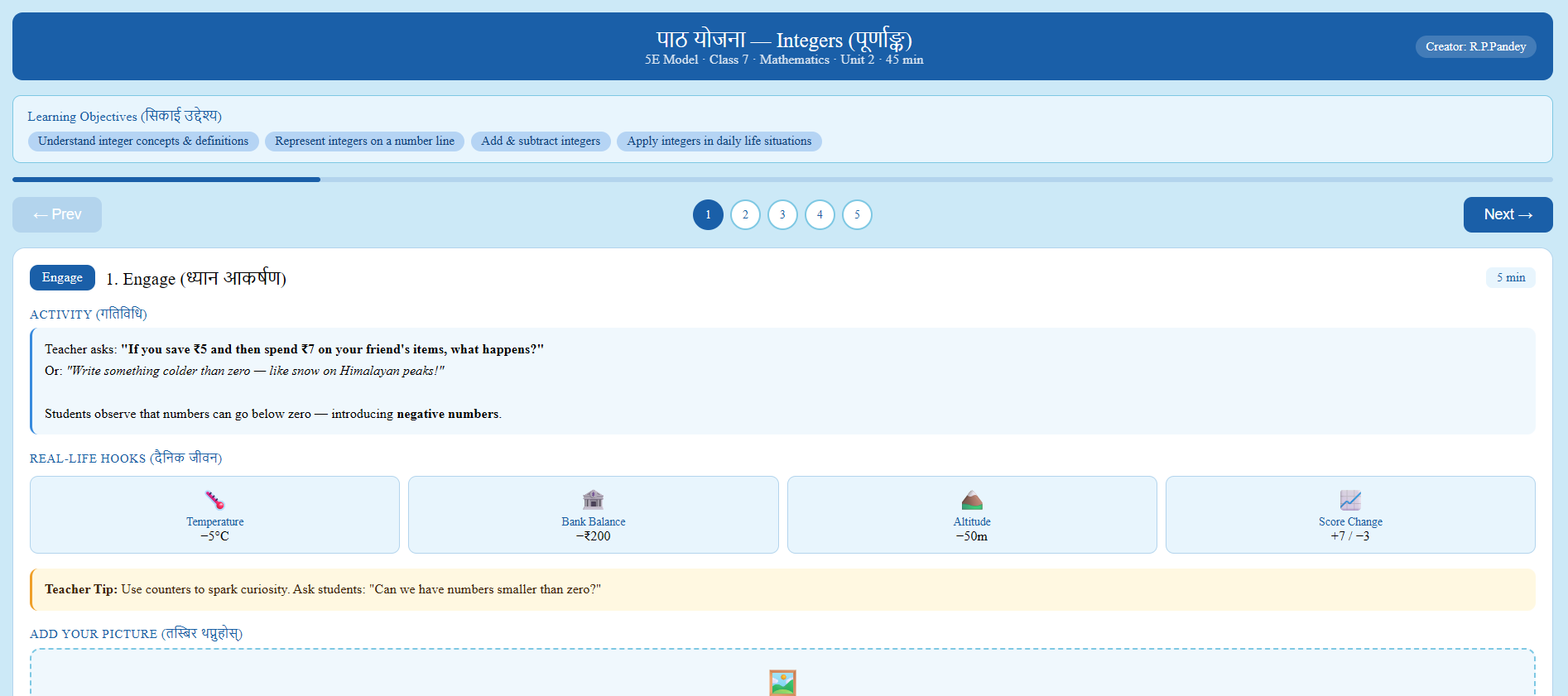Click the lesson title 'Integers' in header
The image size is (1568, 696).
(784, 39)
